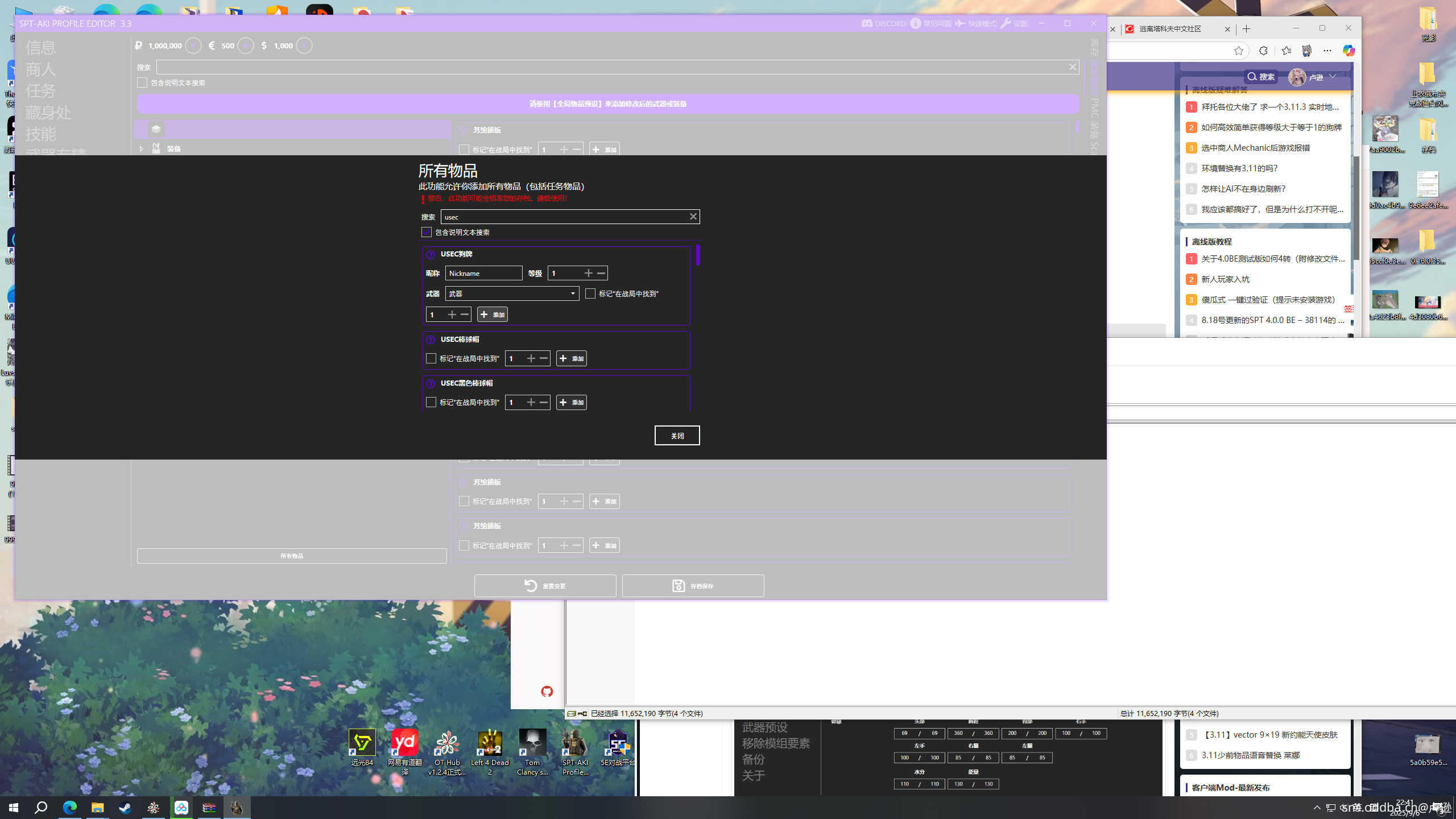Open File Explorer from the taskbar
1456x819 pixels.
(x=97, y=807)
